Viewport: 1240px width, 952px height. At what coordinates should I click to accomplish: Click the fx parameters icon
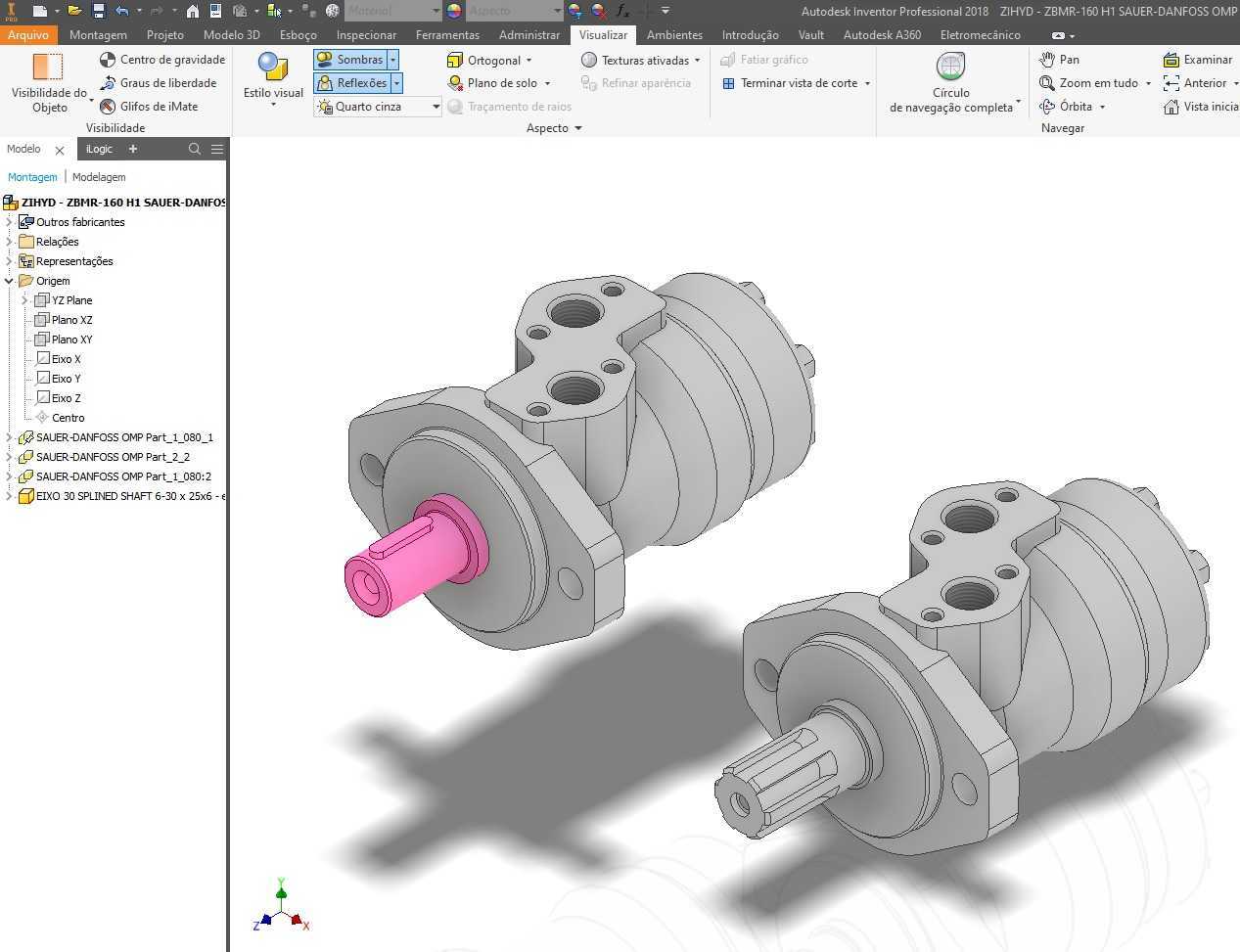click(x=623, y=11)
